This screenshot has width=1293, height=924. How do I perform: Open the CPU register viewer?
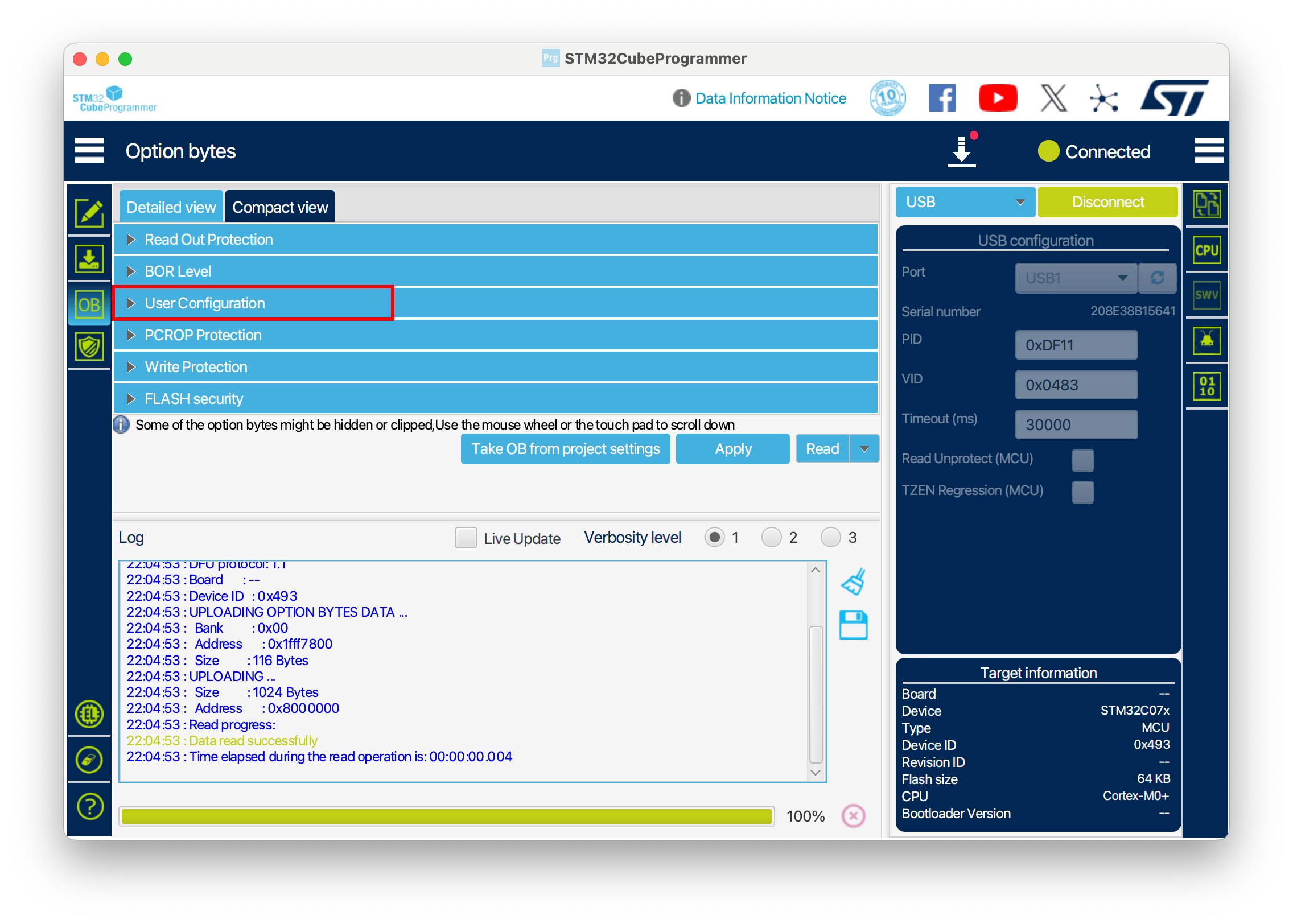[x=1207, y=249]
